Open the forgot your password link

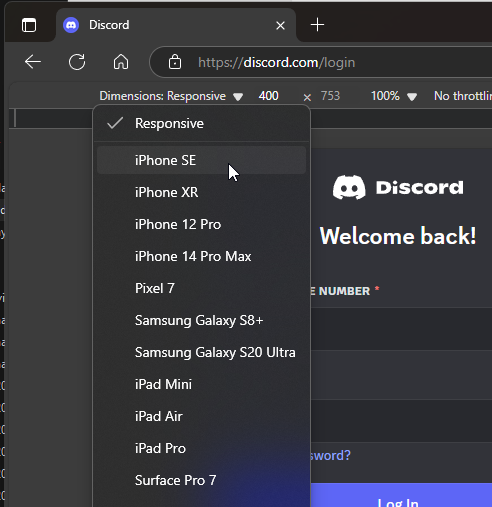[330, 455]
